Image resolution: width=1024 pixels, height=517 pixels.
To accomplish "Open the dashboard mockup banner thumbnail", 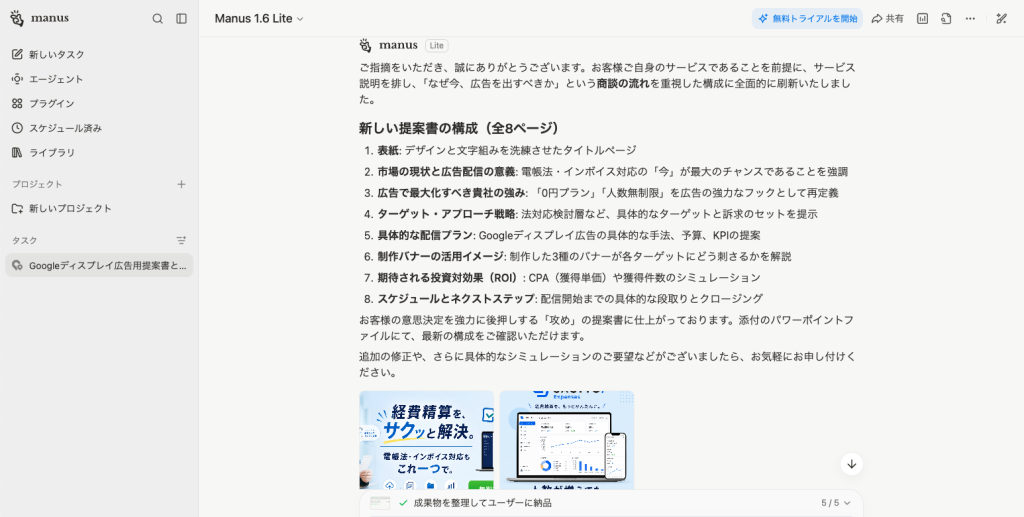I will (x=567, y=440).
